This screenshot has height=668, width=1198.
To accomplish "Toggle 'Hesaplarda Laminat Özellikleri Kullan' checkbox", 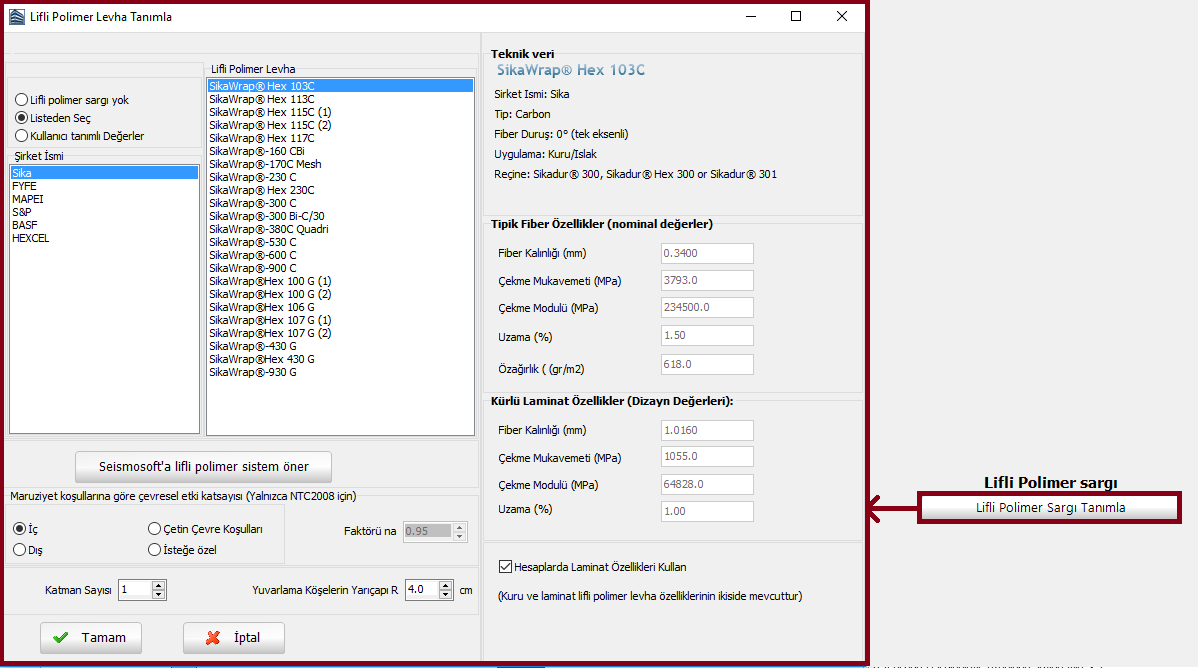I will click(x=504, y=567).
